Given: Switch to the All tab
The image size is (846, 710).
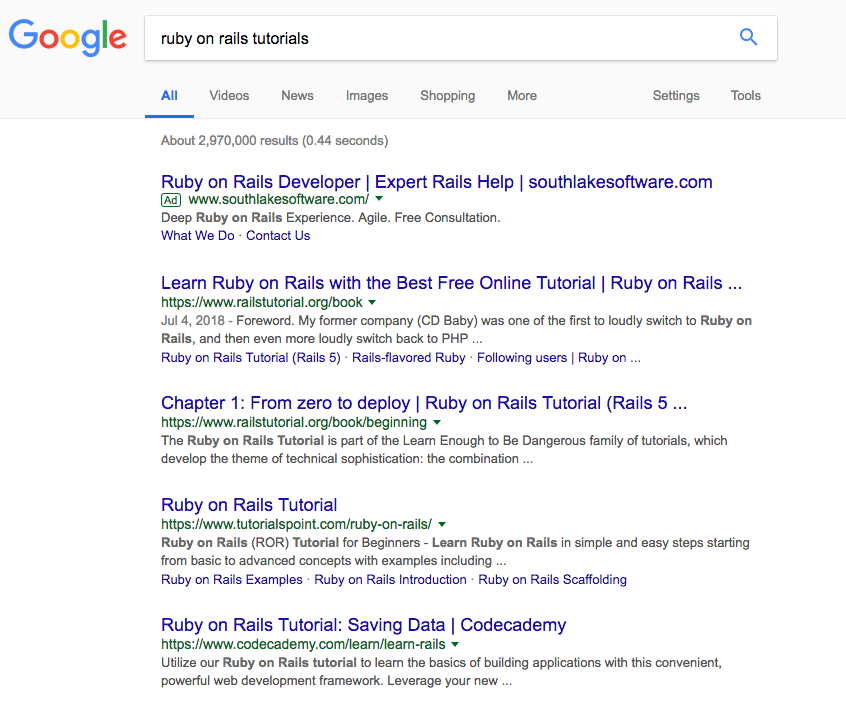Looking at the screenshot, I should [x=169, y=95].
